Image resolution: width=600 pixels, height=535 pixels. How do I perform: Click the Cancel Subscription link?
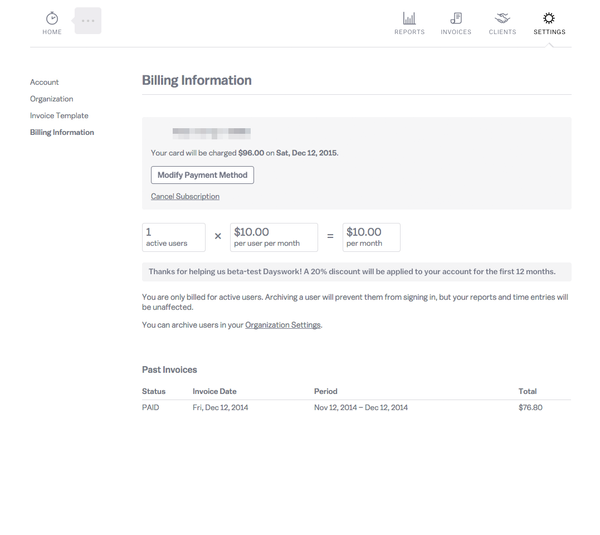185,197
